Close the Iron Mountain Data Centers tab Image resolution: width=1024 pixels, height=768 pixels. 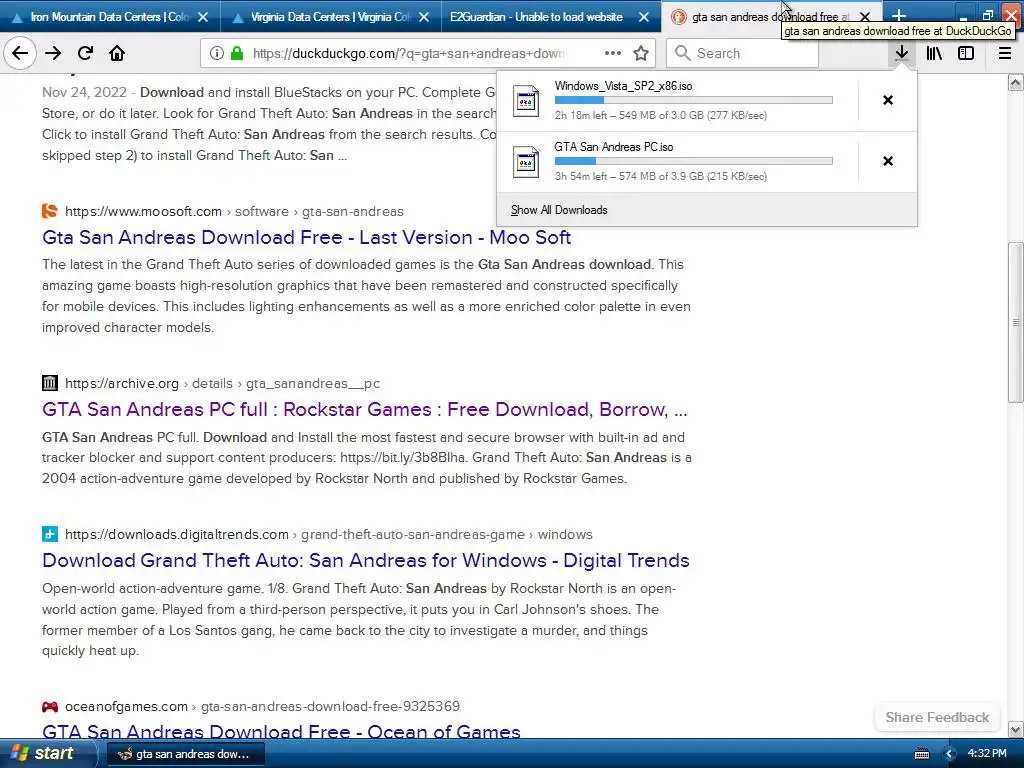pyautogui.click(x=203, y=17)
